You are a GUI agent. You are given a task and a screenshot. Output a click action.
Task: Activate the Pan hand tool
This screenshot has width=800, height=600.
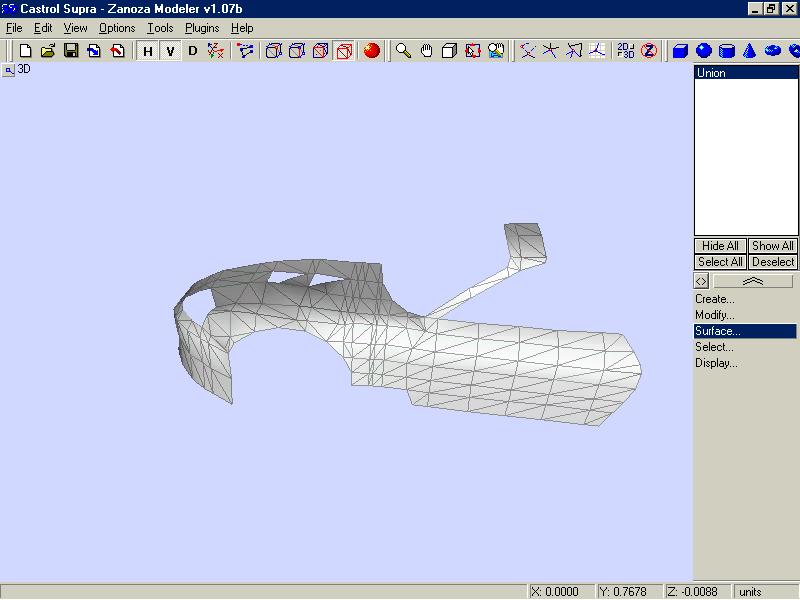tap(426, 50)
